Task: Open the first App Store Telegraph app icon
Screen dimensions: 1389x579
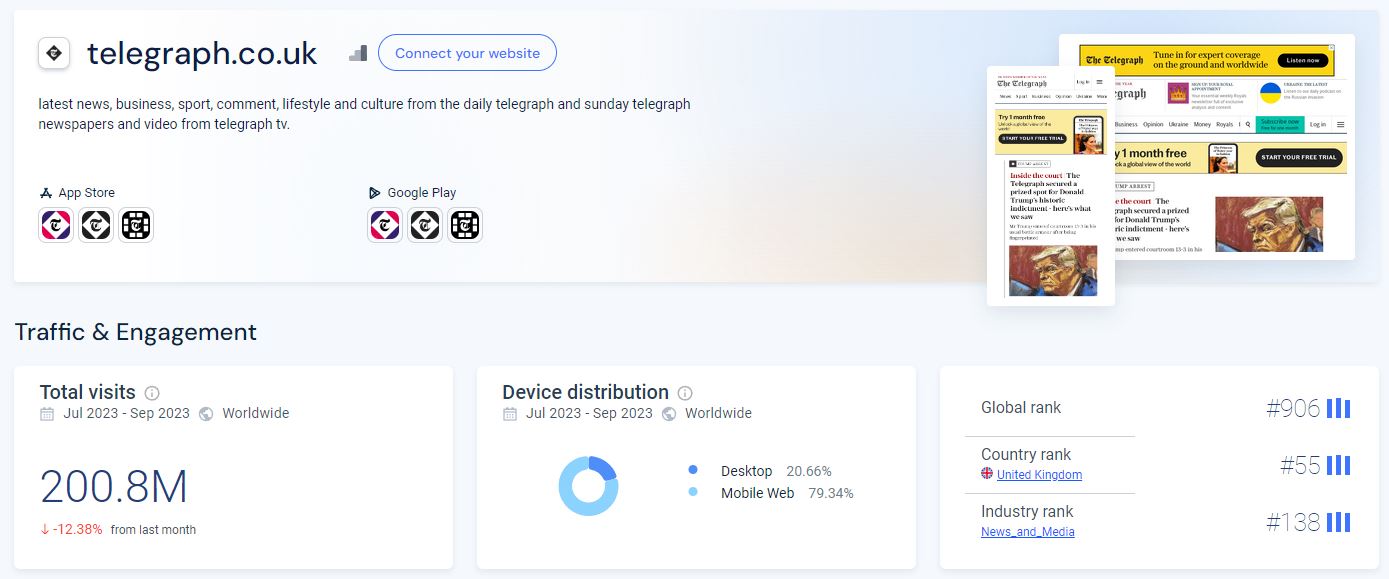Action: tap(56, 225)
